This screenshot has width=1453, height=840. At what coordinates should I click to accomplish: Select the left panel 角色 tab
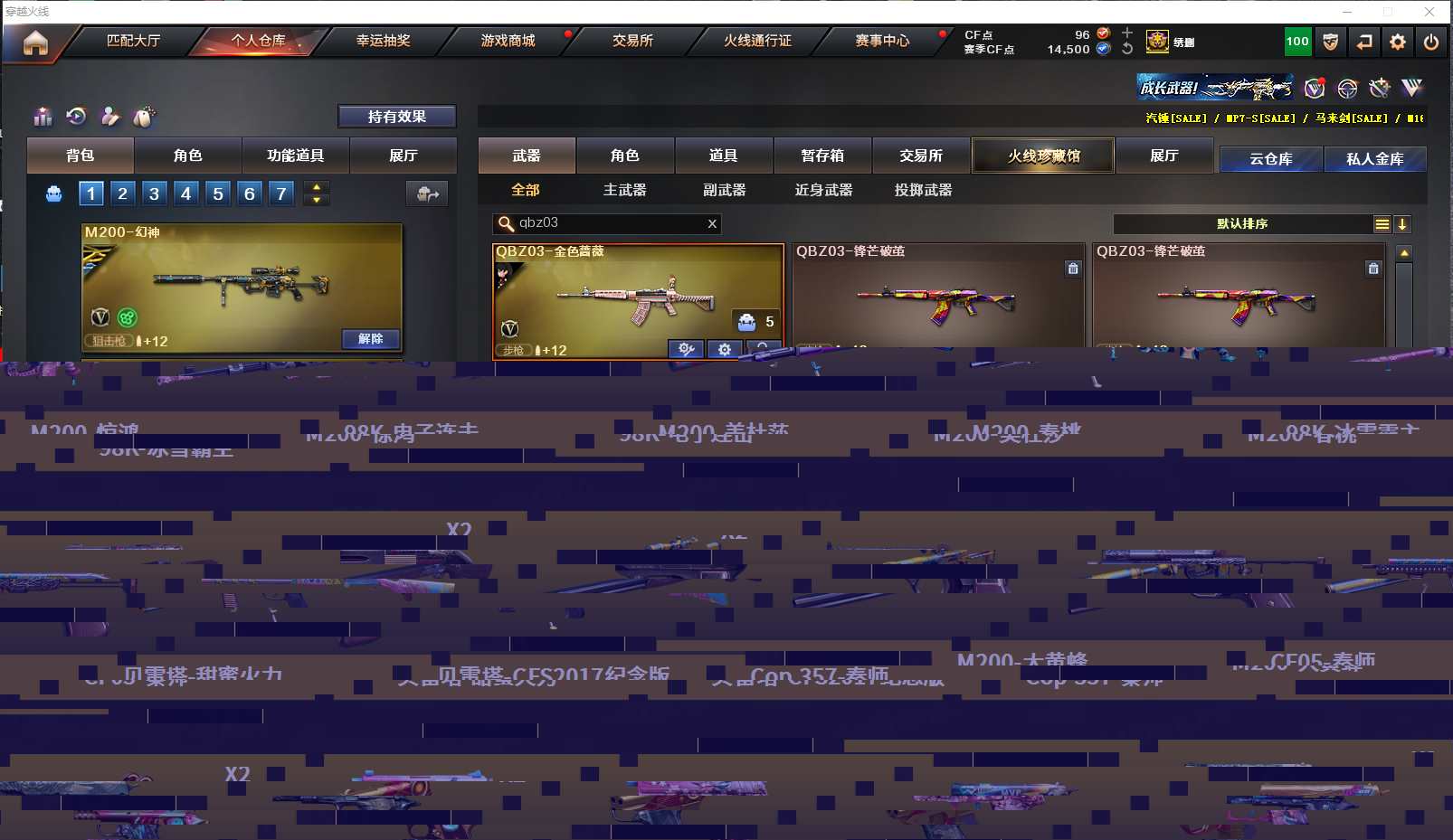(x=188, y=156)
